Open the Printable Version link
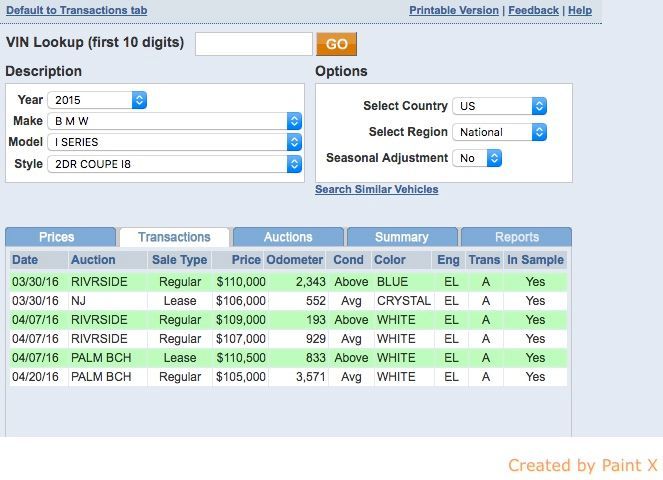The height and width of the screenshot is (480, 663). point(453,10)
